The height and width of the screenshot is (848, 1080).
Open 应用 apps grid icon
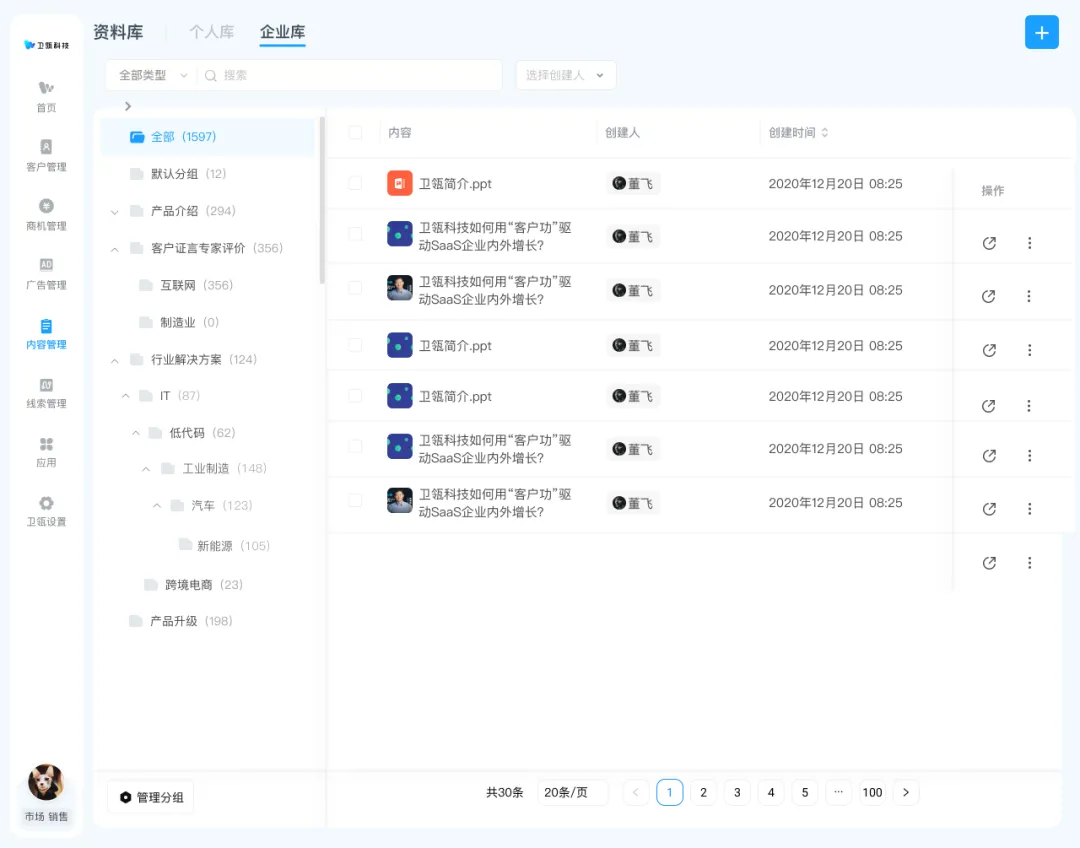point(46,451)
